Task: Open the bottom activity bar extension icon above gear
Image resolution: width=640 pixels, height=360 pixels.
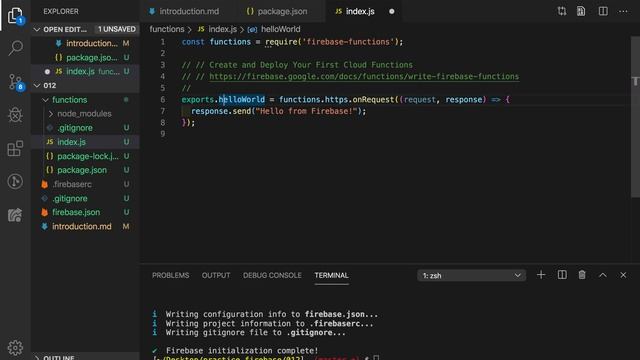Action: coord(16,215)
